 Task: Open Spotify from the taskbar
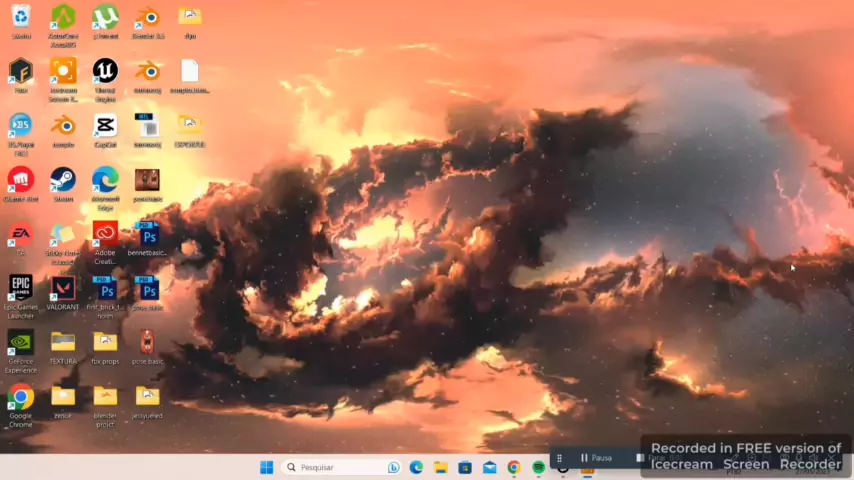pyautogui.click(x=539, y=467)
